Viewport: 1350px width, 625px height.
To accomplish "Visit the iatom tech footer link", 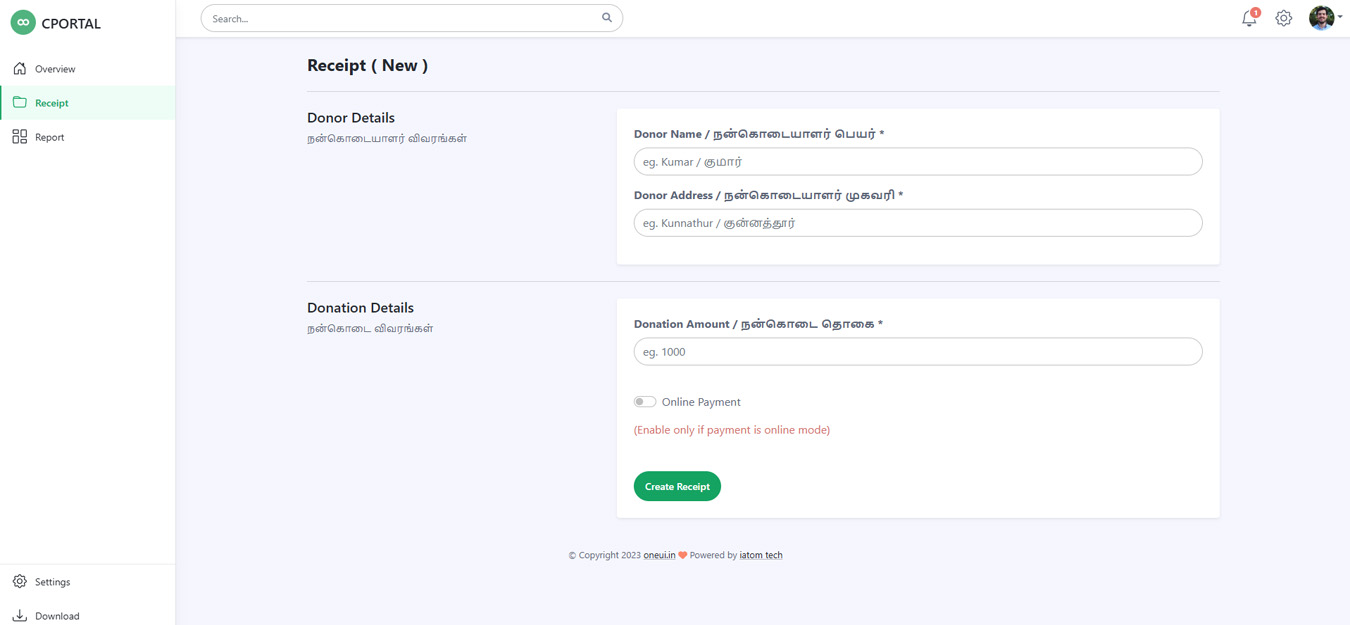I will coord(761,555).
